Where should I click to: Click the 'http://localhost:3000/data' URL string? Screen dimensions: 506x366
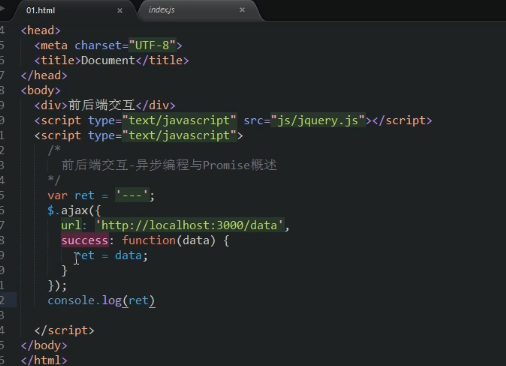click(x=189, y=225)
